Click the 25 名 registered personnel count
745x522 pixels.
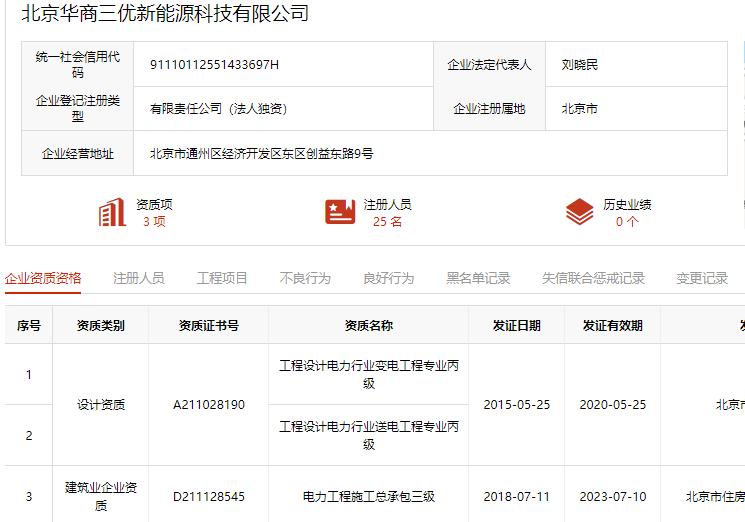click(387, 221)
